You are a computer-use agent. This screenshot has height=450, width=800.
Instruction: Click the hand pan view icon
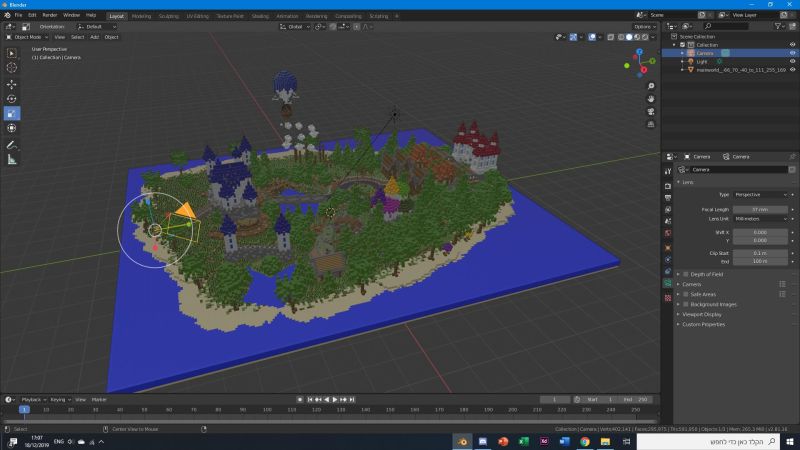click(651, 99)
